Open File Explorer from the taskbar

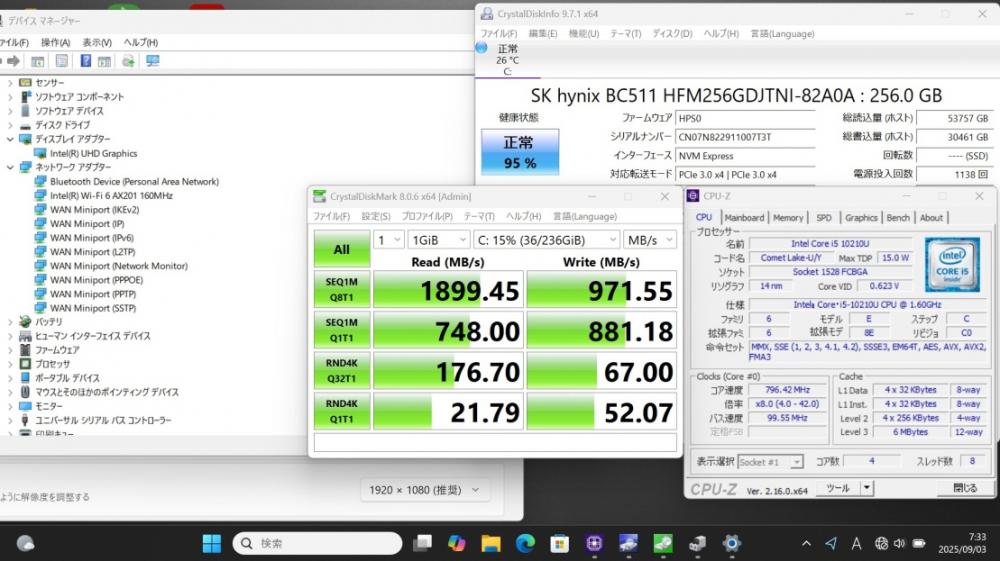[490, 543]
